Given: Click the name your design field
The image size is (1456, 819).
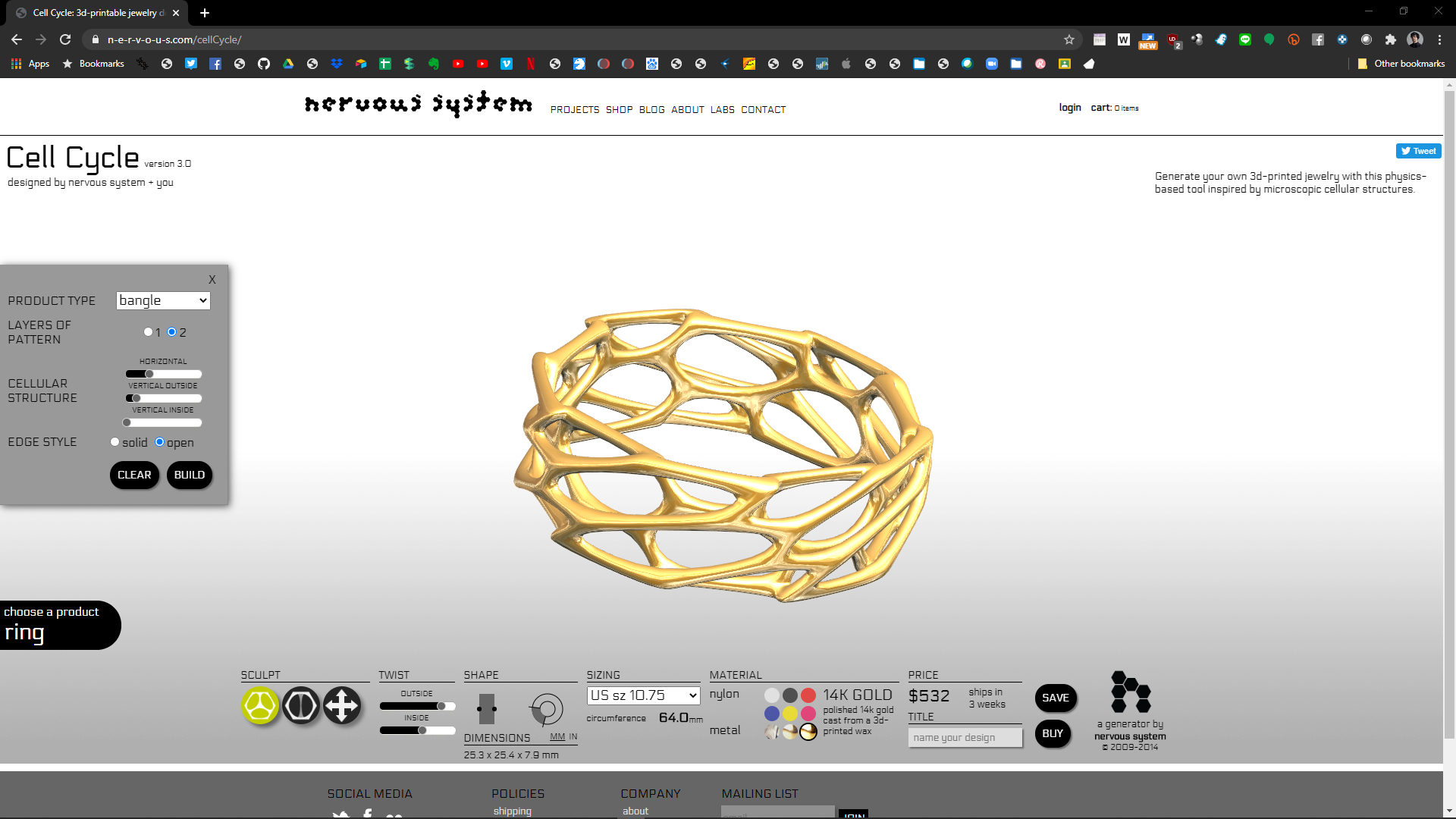Looking at the screenshot, I should [x=965, y=738].
